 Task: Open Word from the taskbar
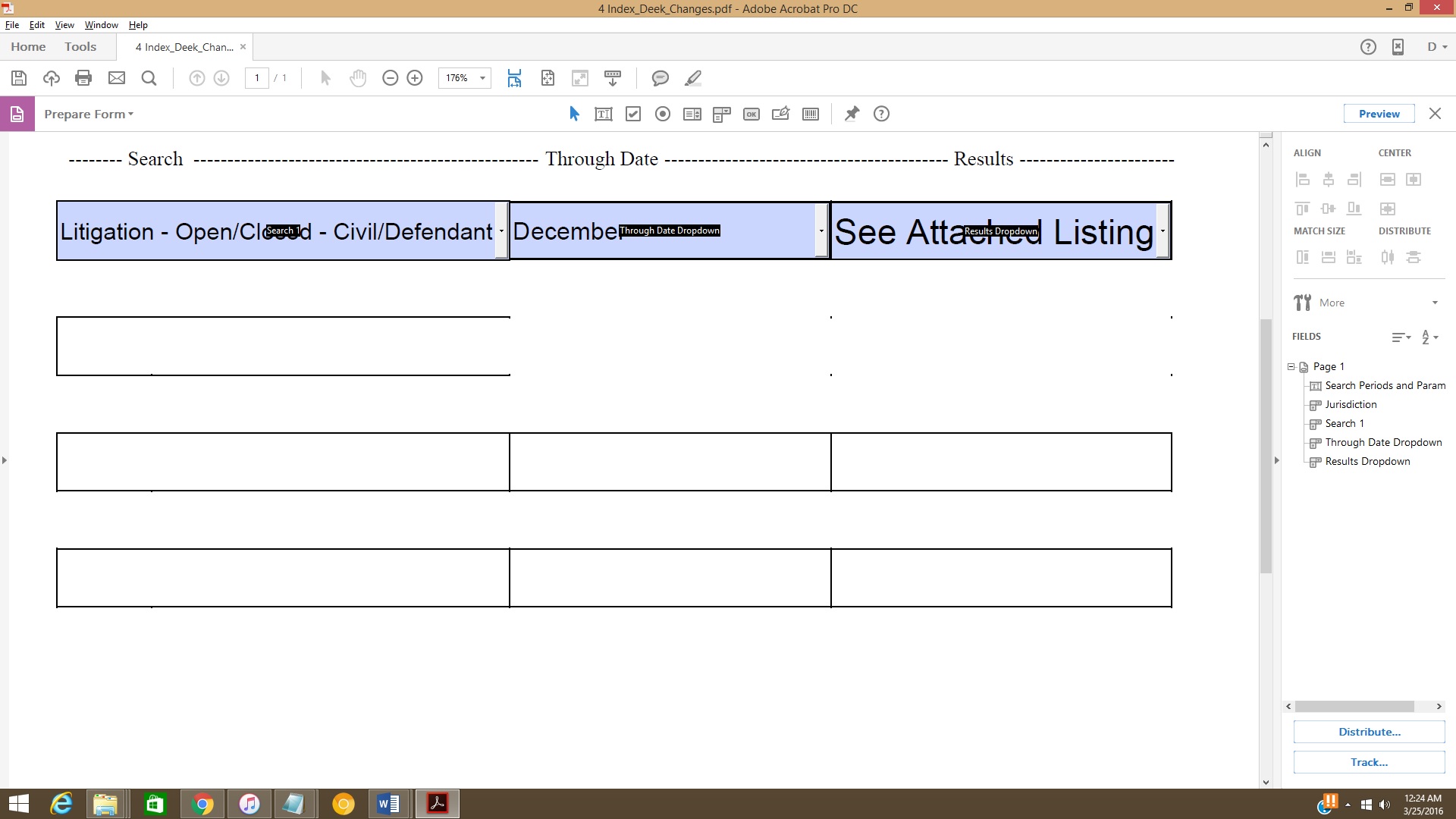pyautogui.click(x=388, y=804)
